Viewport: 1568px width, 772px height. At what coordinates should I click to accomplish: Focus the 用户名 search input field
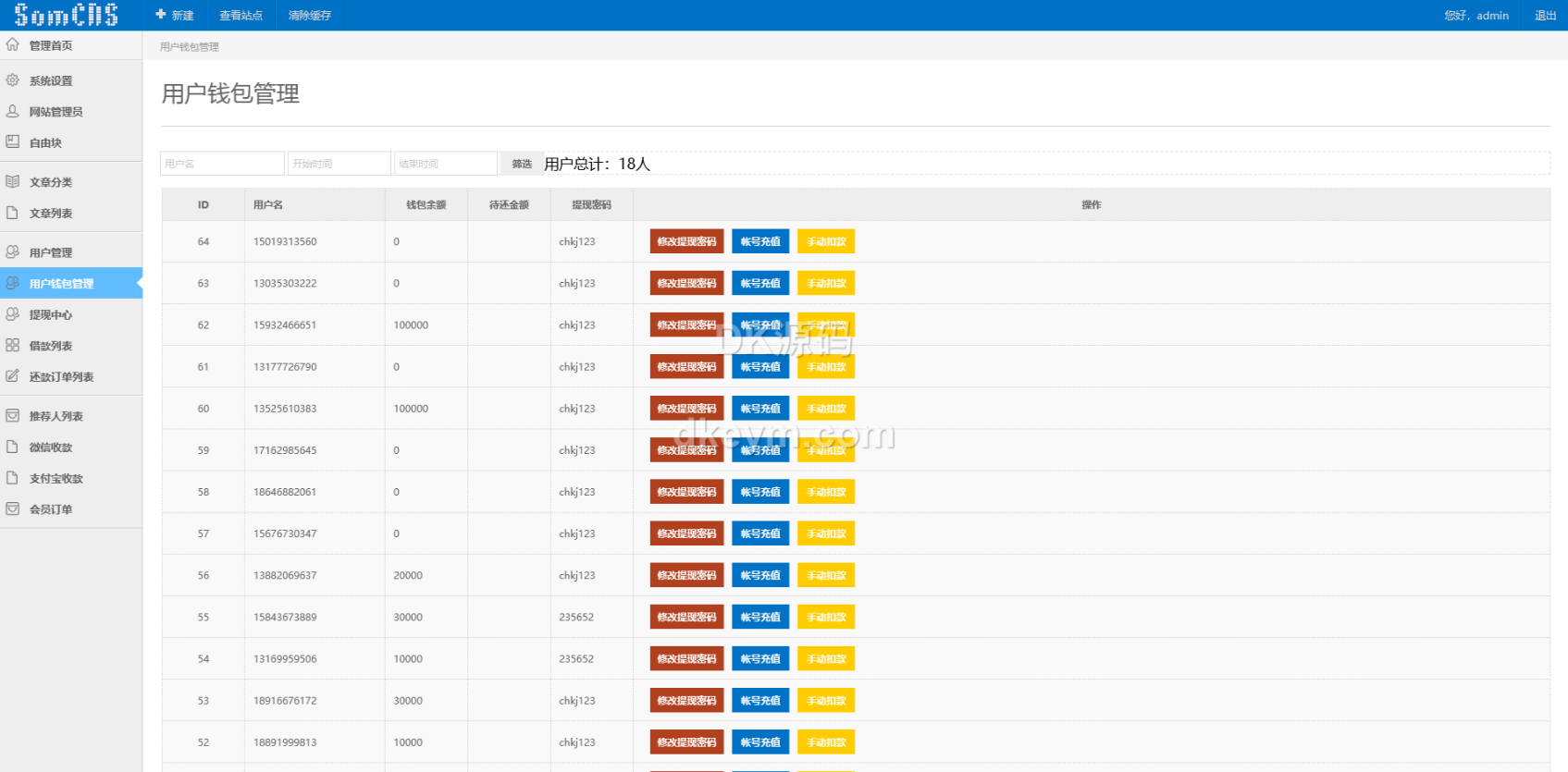(x=222, y=164)
